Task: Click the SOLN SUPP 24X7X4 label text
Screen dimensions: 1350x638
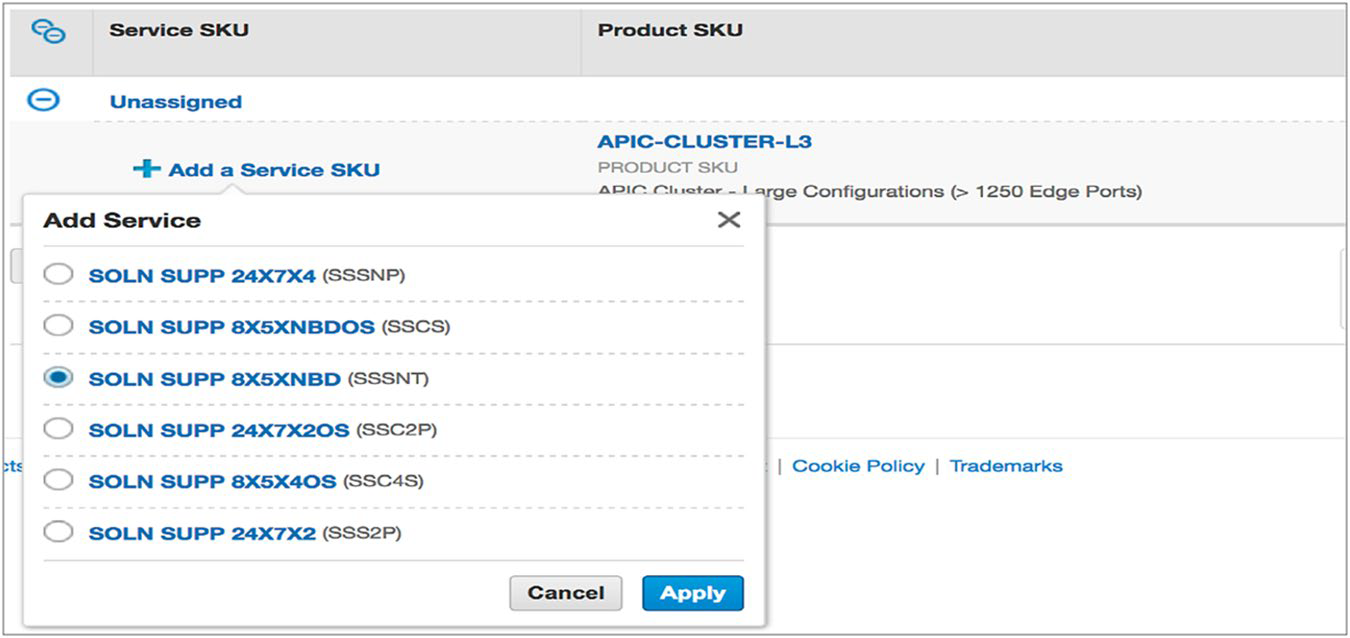Action: click(x=202, y=275)
